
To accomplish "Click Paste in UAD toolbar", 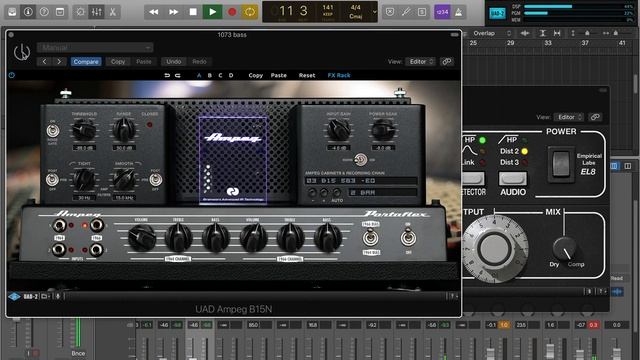I will (279, 75).
